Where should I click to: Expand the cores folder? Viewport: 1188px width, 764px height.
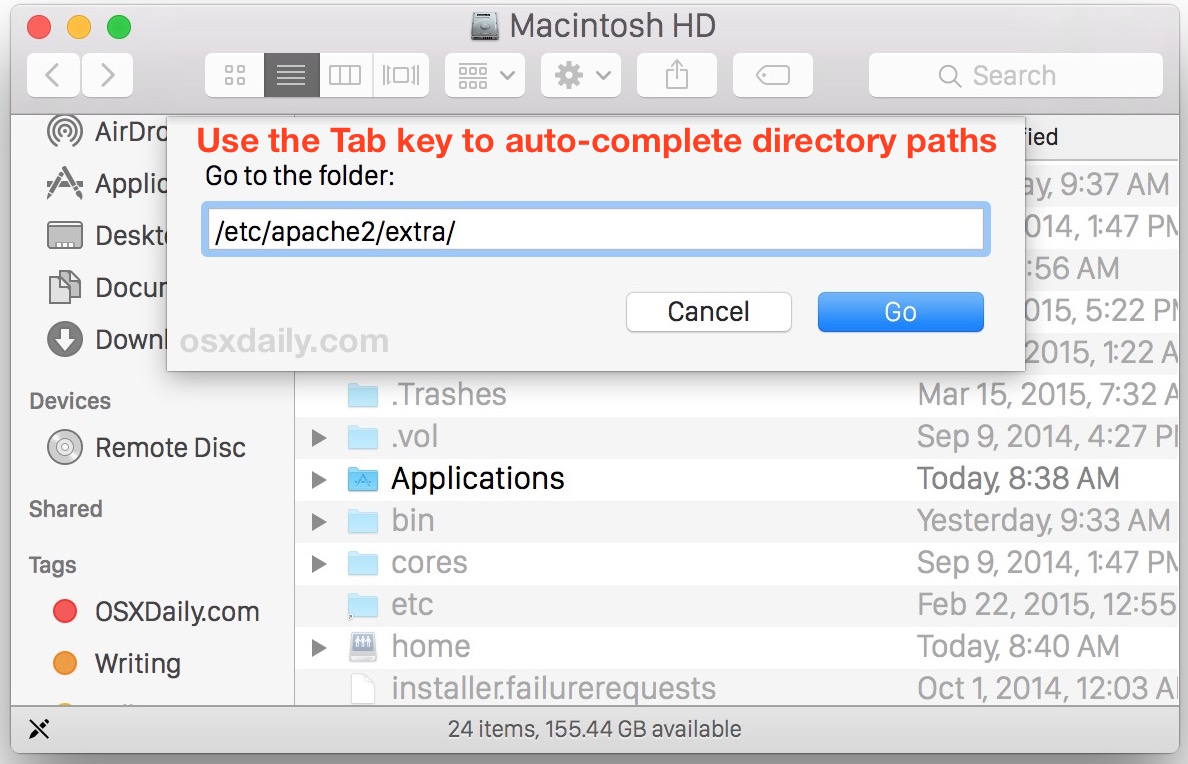[319, 563]
